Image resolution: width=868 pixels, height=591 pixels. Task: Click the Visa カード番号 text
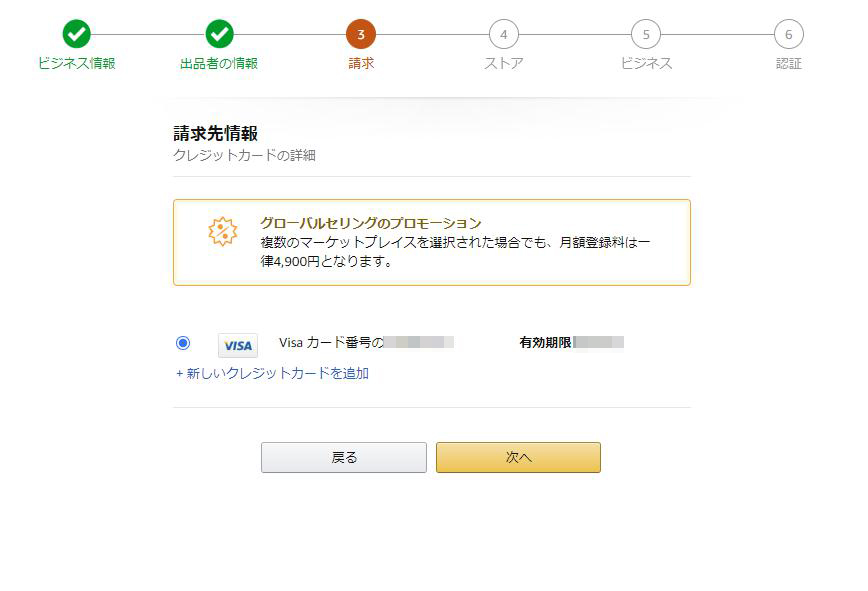pos(331,343)
